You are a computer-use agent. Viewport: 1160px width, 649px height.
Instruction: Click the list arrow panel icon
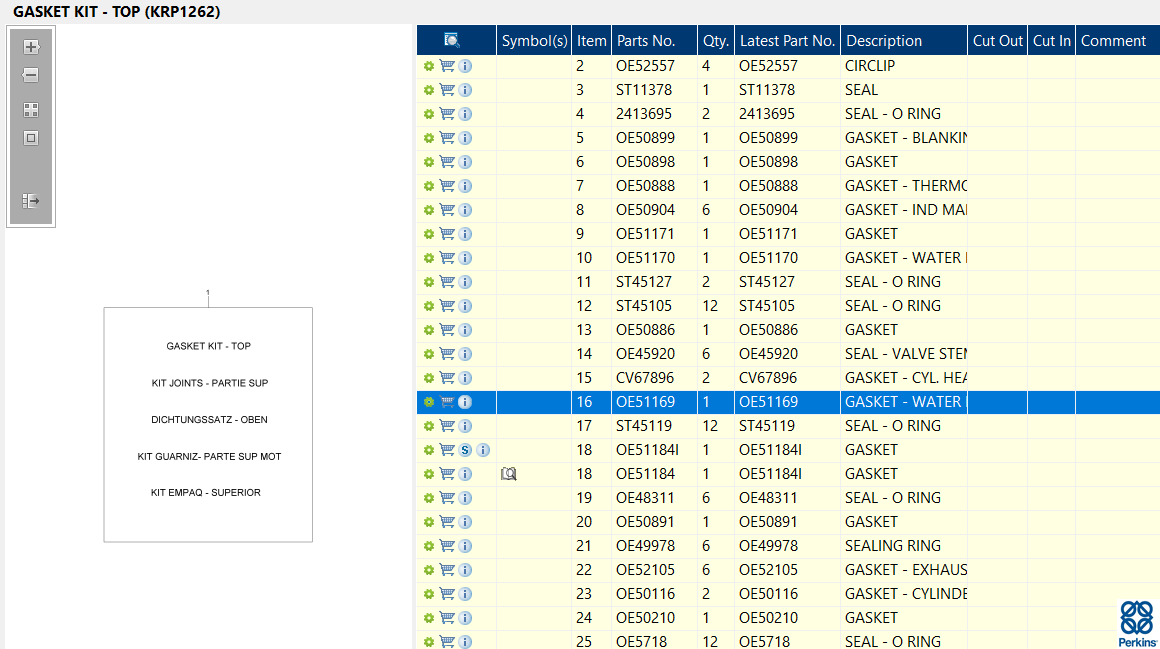click(31, 201)
